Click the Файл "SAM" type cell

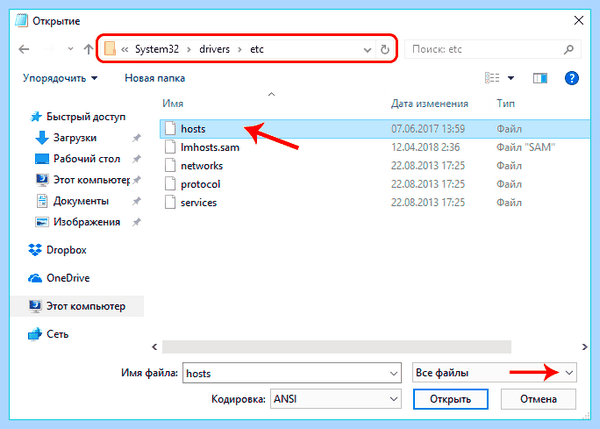[x=525, y=147]
